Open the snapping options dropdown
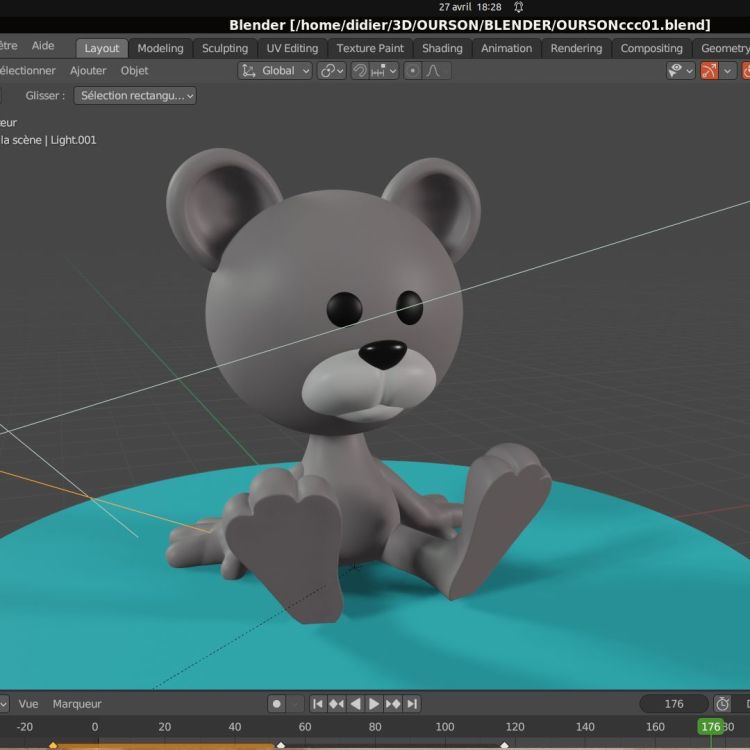This screenshot has width=750, height=750. pyautogui.click(x=384, y=71)
